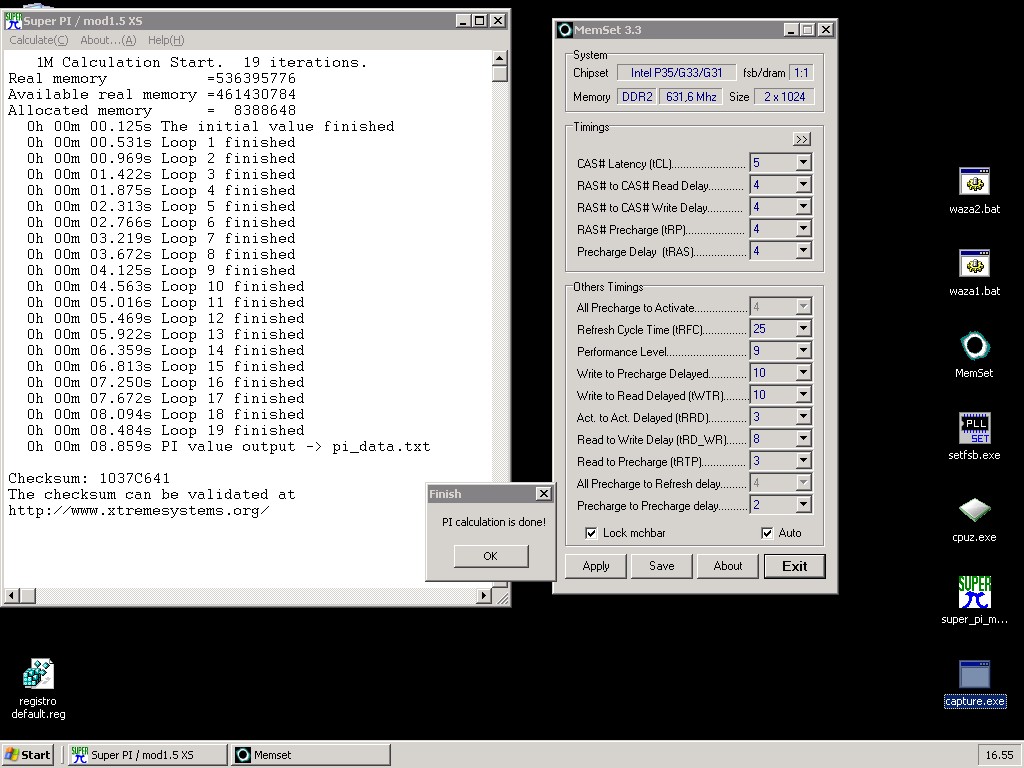Open the Precharge Delay (tRAS) dropdown

pos(803,251)
